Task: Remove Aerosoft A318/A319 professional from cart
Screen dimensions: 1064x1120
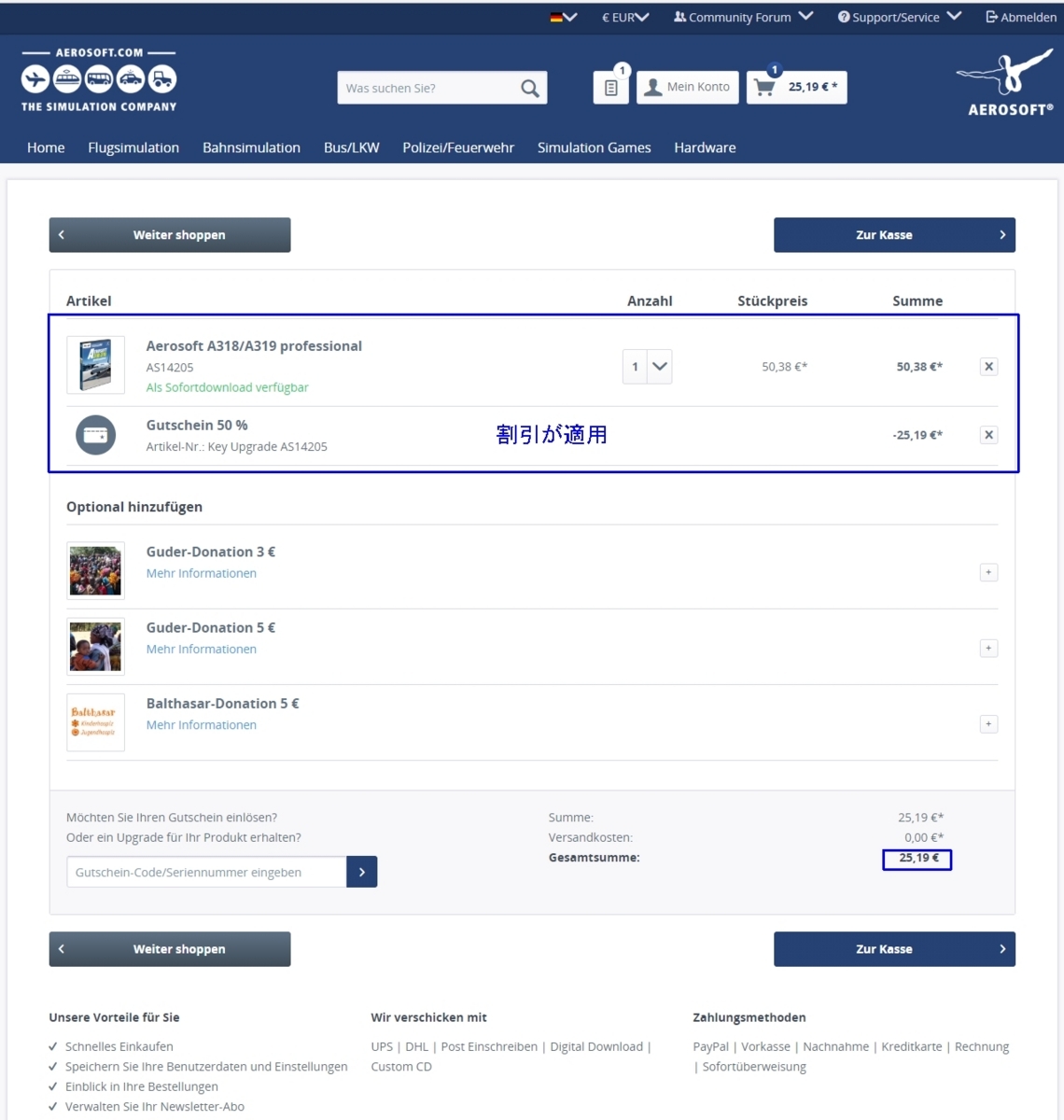Action: (x=988, y=367)
